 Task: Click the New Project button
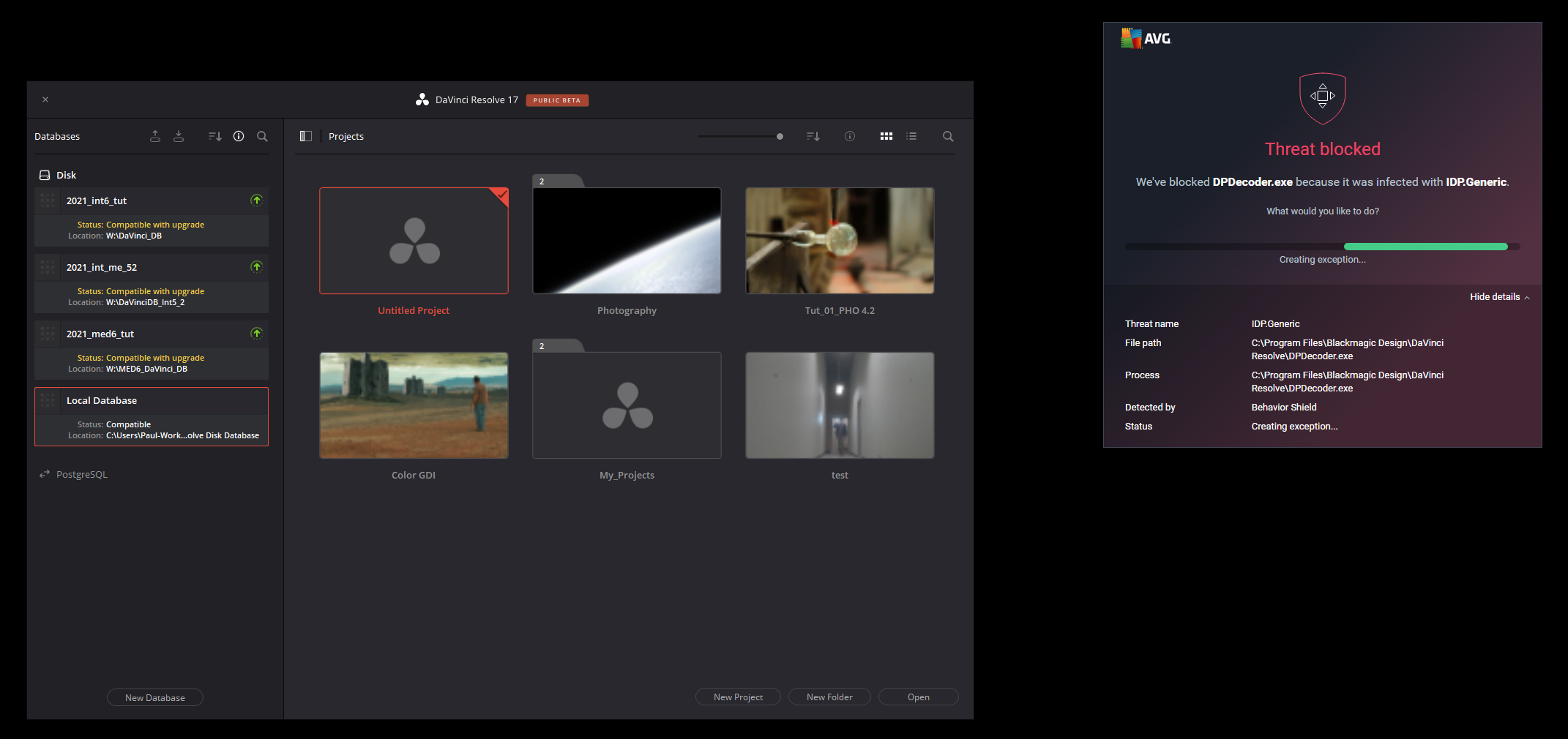(738, 697)
